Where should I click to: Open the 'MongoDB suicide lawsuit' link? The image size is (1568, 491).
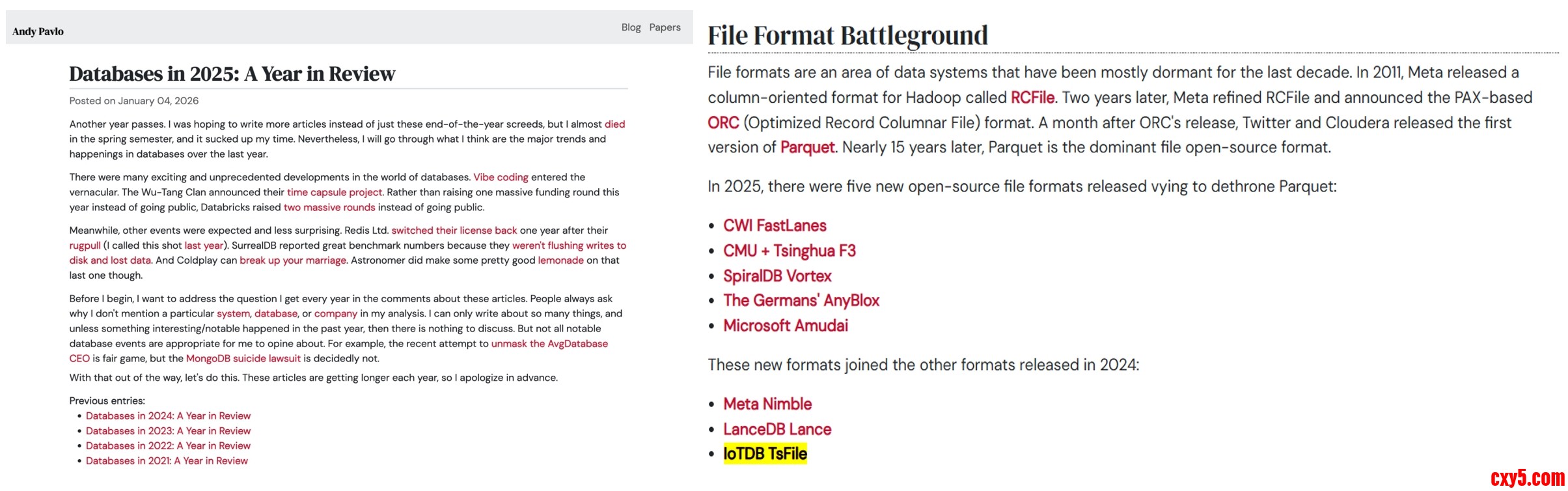point(243,358)
